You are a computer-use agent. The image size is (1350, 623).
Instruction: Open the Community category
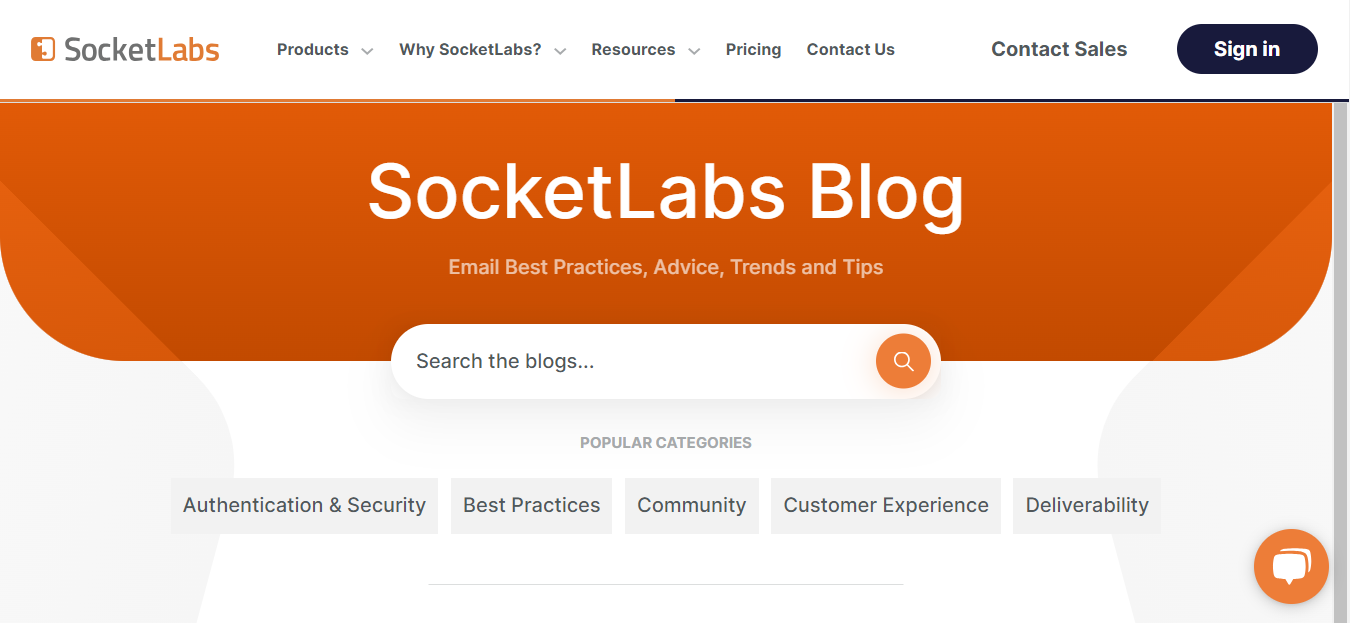pos(691,505)
